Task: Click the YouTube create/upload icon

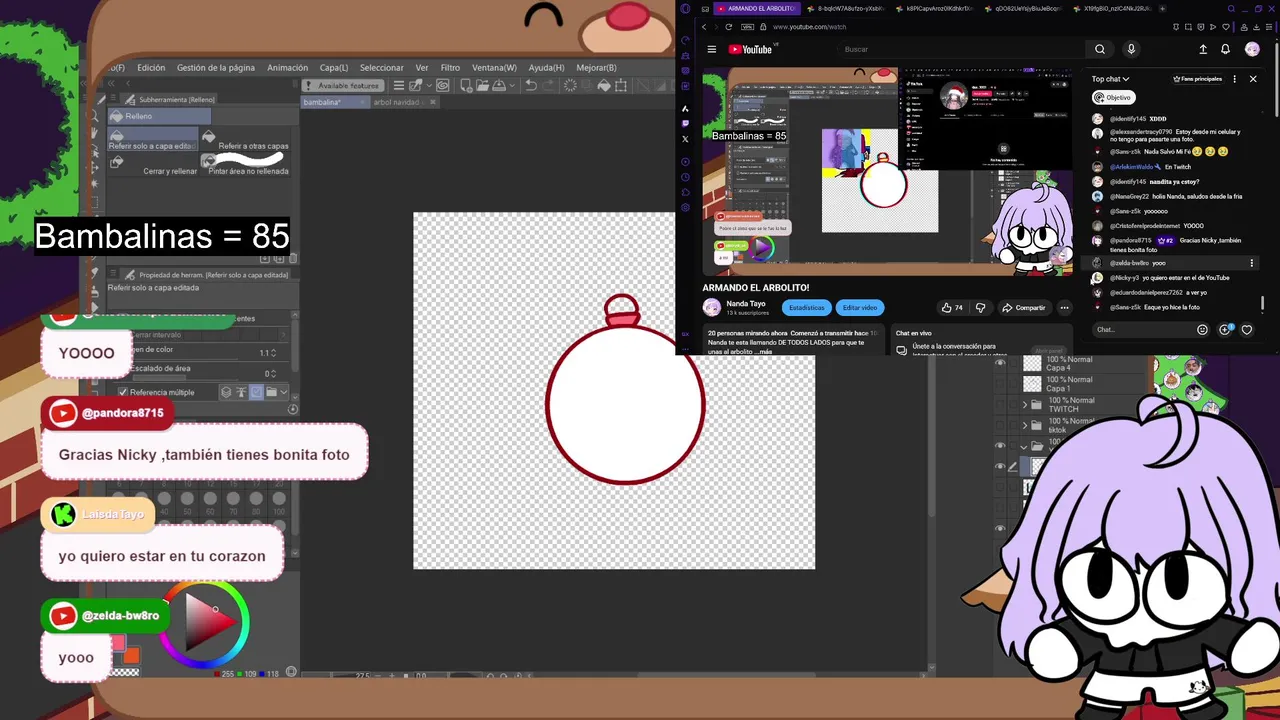Action: pyautogui.click(x=1203, y=49)
